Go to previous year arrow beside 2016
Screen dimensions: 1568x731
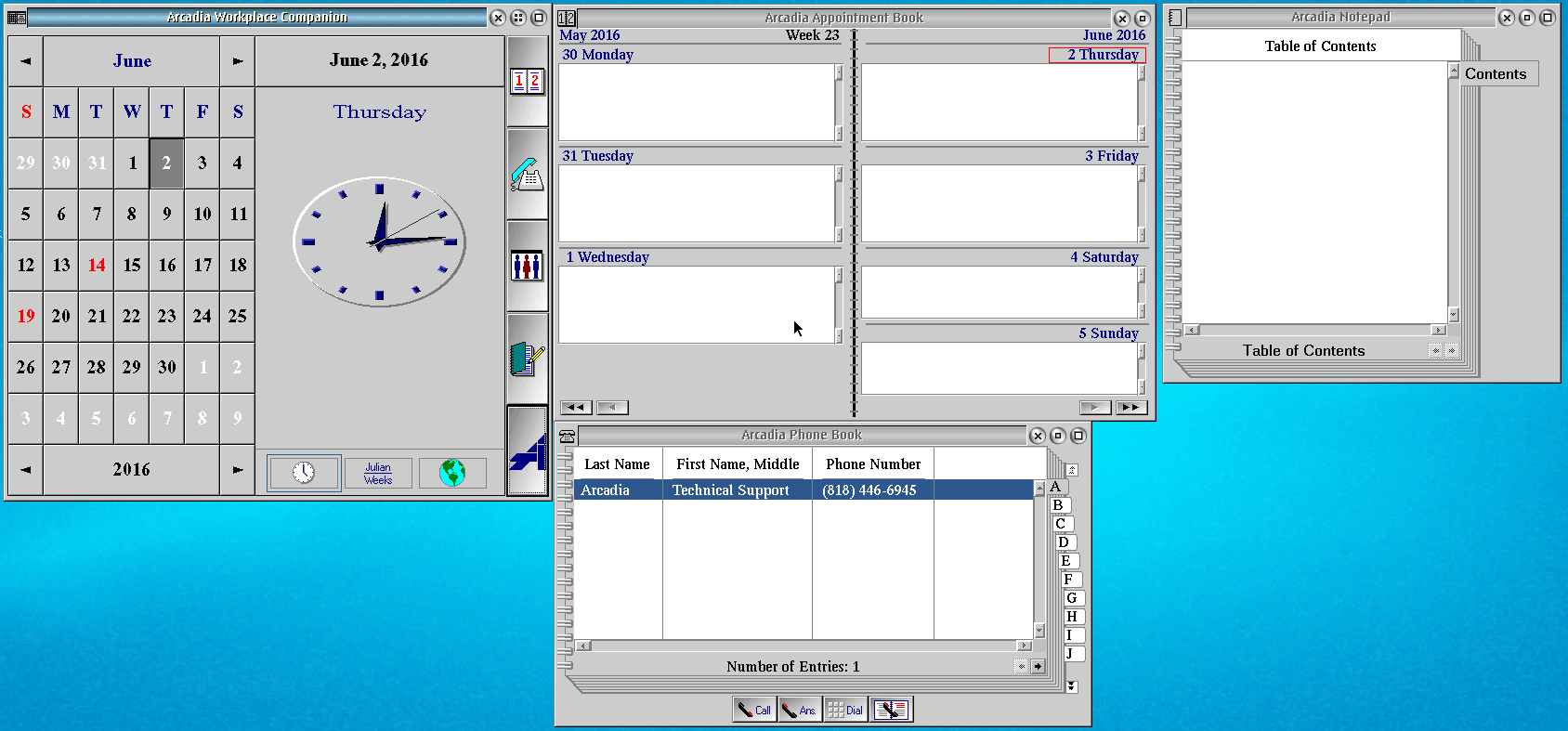click(x=26, y=470)
